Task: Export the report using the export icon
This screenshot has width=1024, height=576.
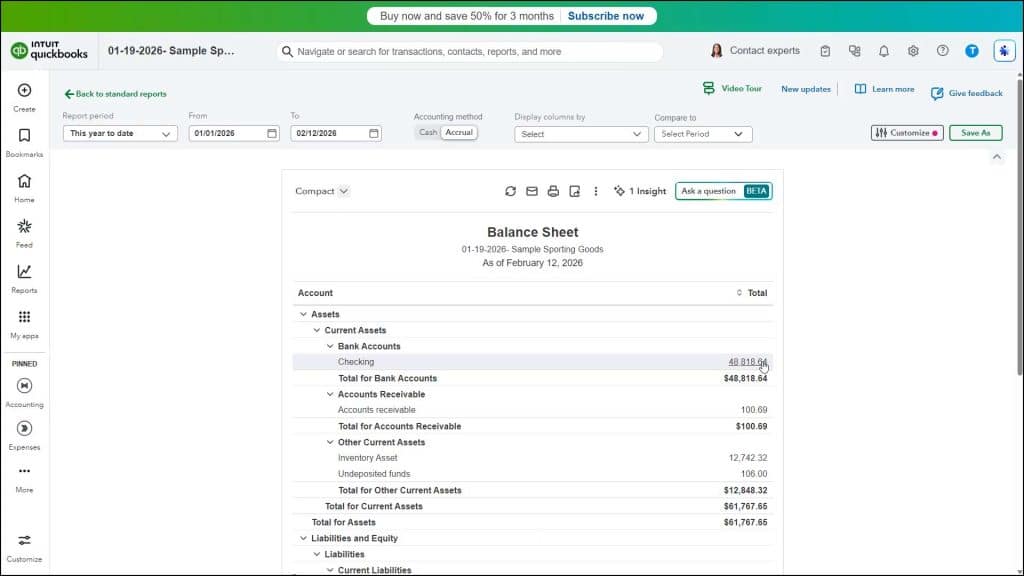Action: [x=574, y=190]
